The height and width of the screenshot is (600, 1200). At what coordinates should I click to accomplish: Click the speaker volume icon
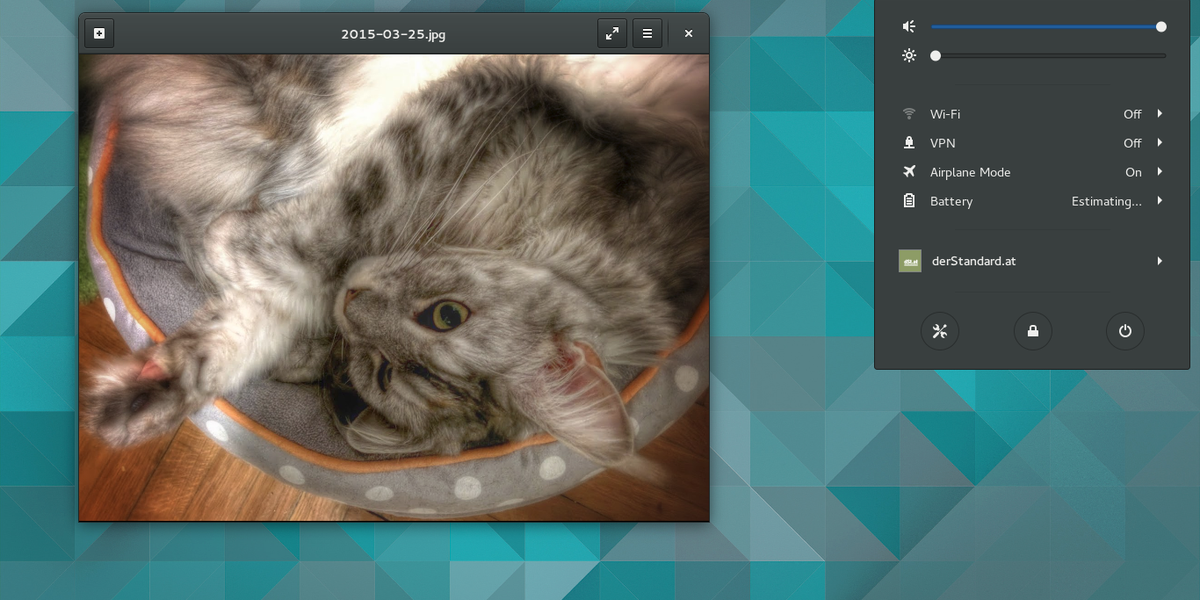tap(908, 26)
